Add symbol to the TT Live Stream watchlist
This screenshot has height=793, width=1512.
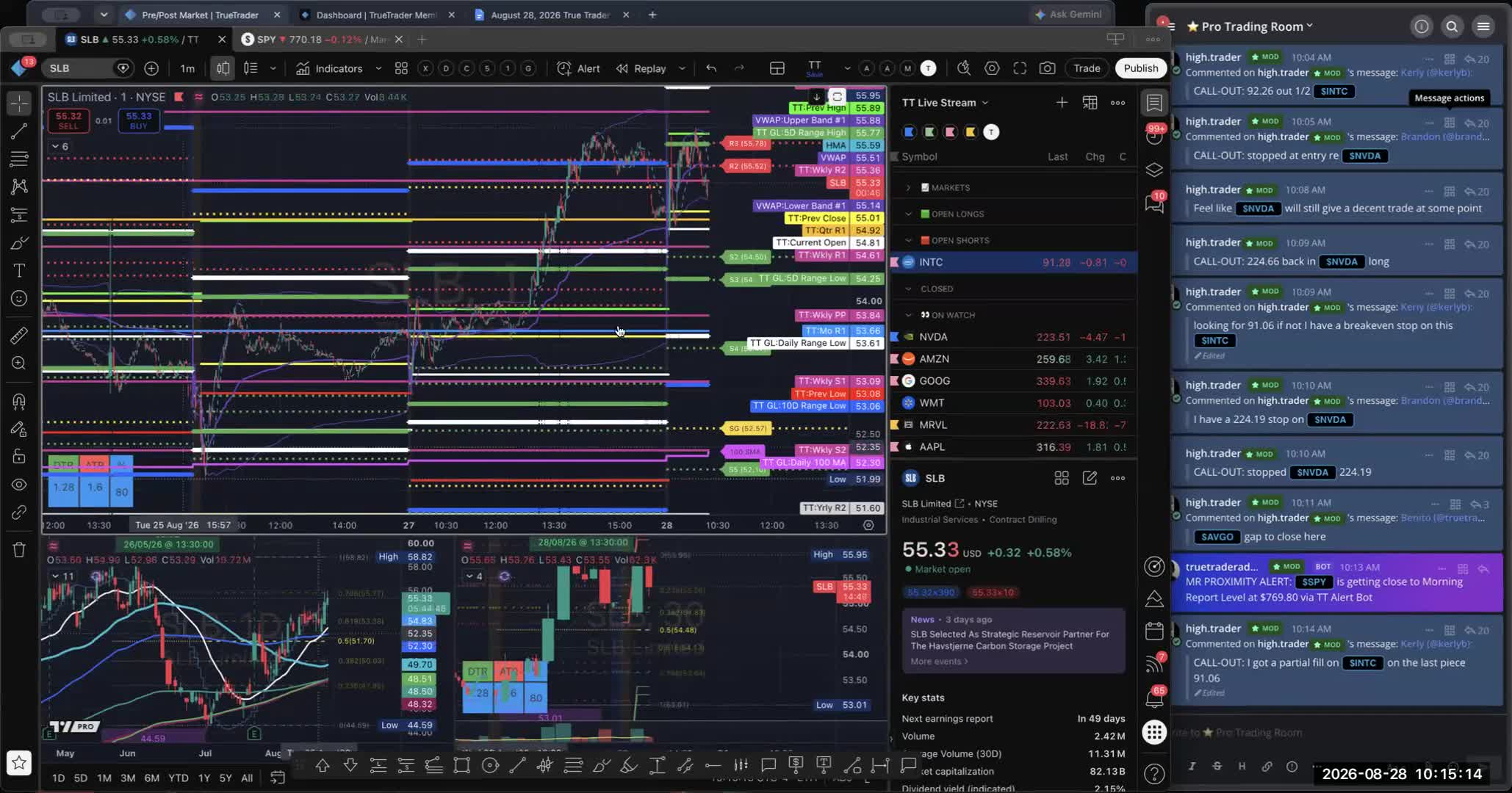click(1062, 103)
